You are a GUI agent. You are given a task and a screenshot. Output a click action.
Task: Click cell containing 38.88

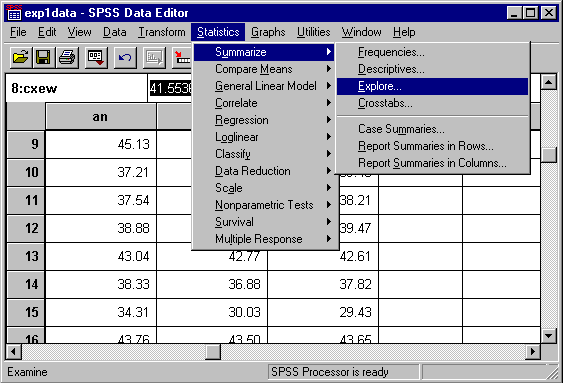(x=101, y=228)
